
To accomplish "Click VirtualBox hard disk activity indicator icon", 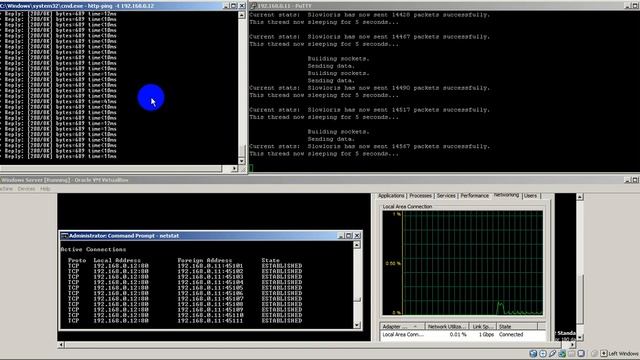I will point(533,353).
